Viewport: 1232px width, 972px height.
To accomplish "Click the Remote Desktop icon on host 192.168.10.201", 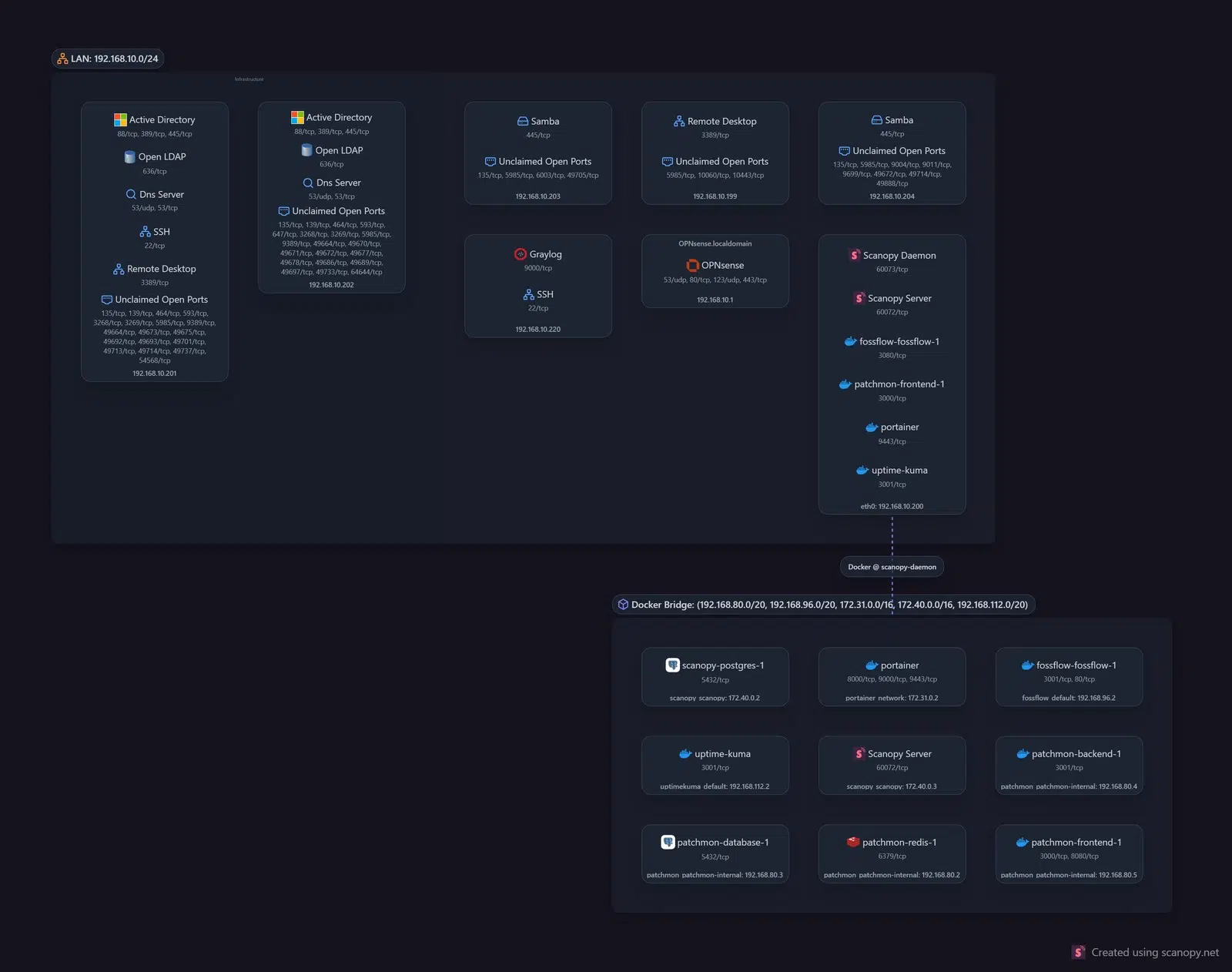I will pyautogui.click(x=119, y=269).
